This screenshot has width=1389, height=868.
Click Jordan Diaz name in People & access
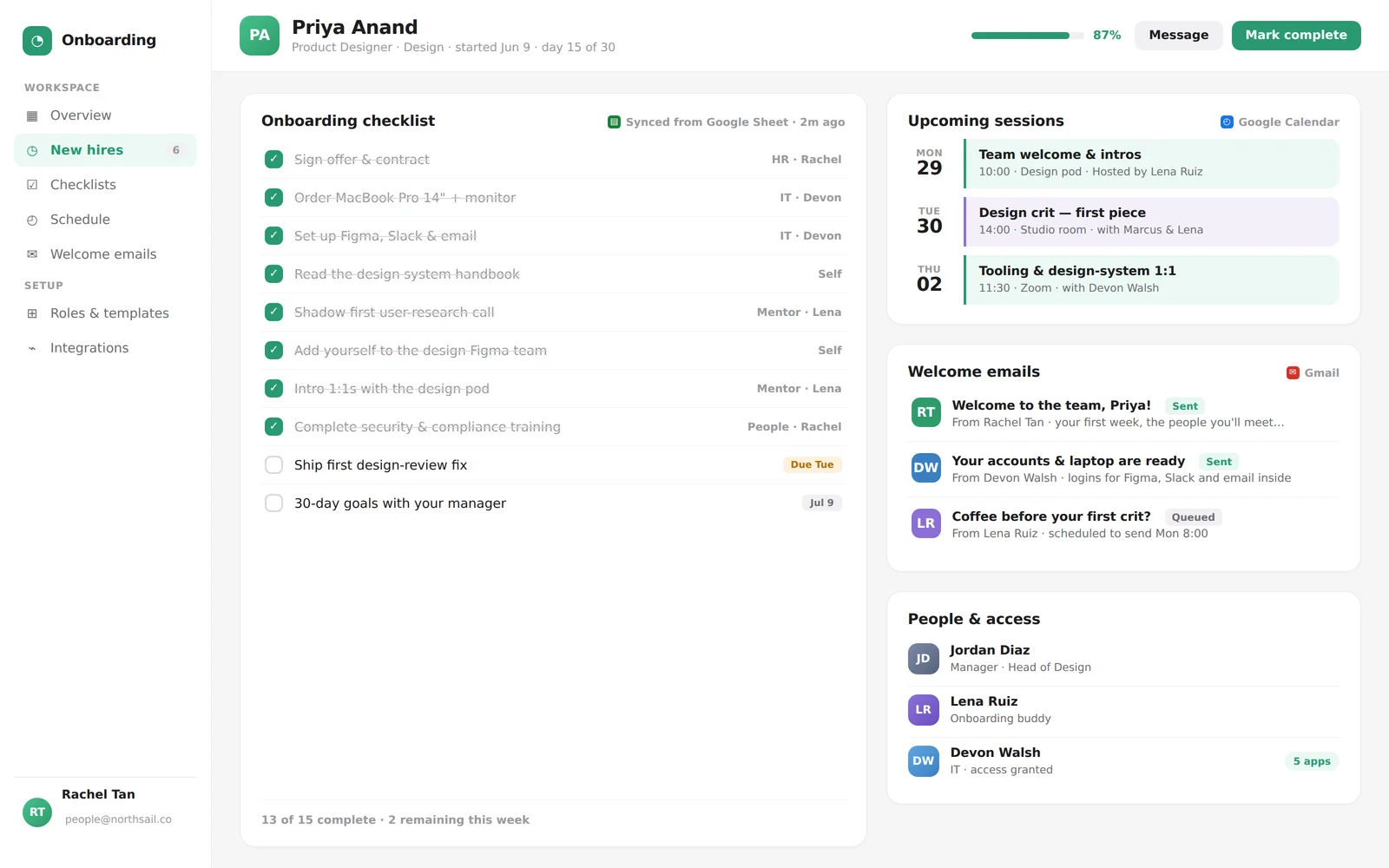tap(990, 650)
